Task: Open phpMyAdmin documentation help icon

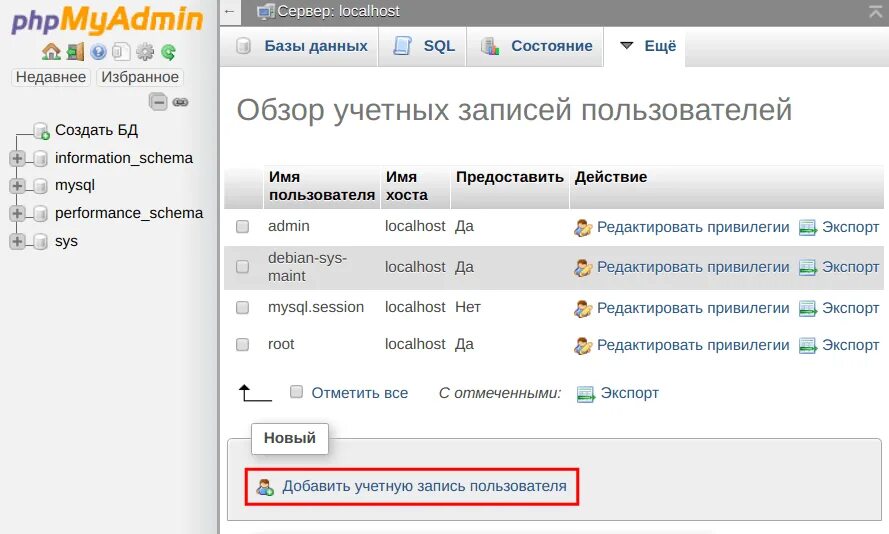Action: (98, 52)
